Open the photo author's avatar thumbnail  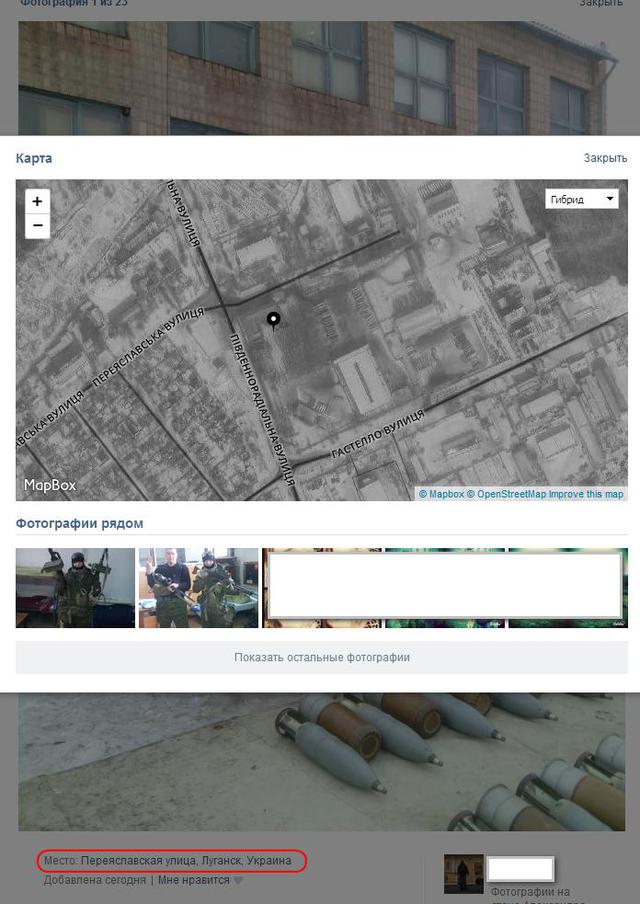pos(464,874)
